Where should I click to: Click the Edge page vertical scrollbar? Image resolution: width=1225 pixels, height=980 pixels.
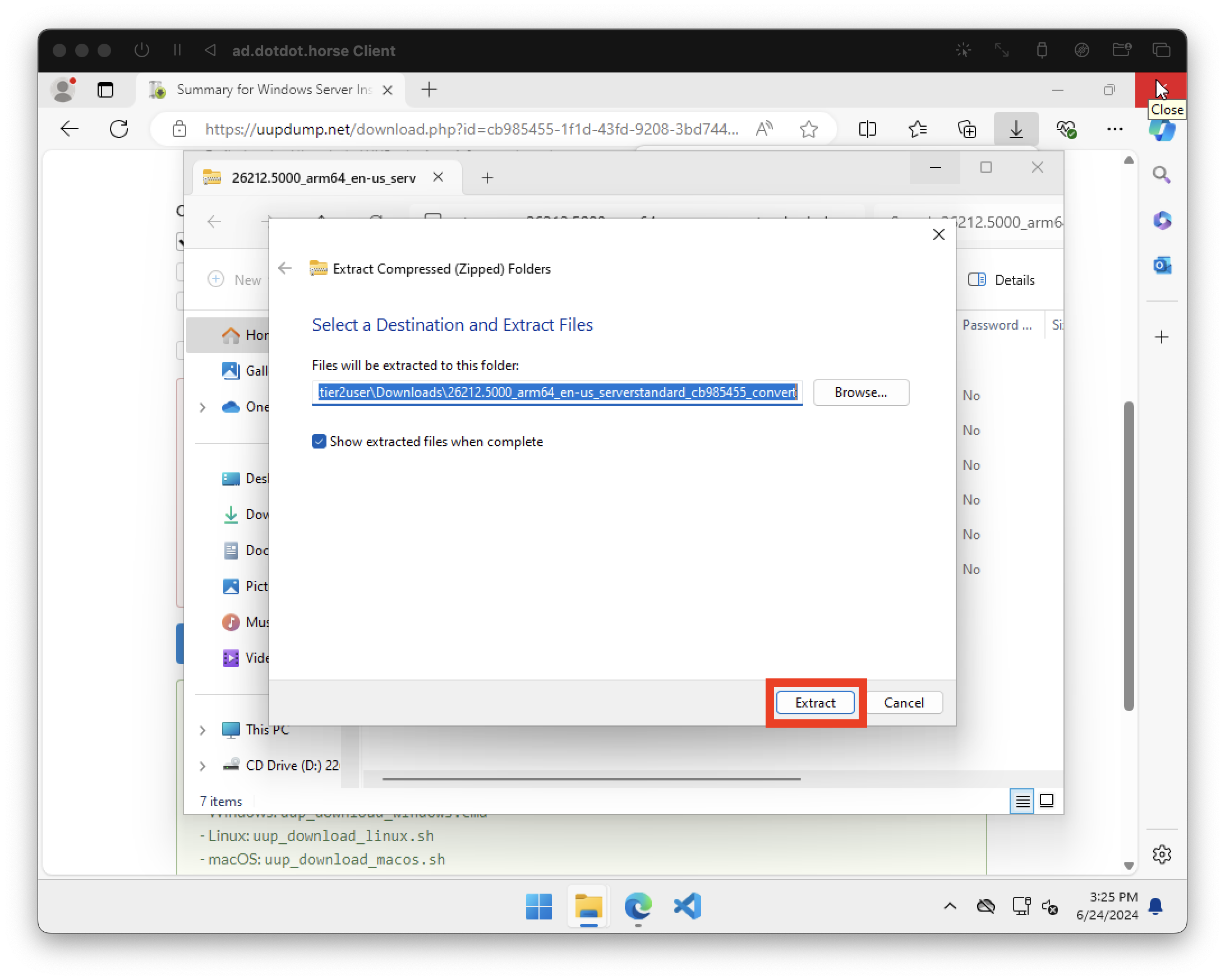1129,554
